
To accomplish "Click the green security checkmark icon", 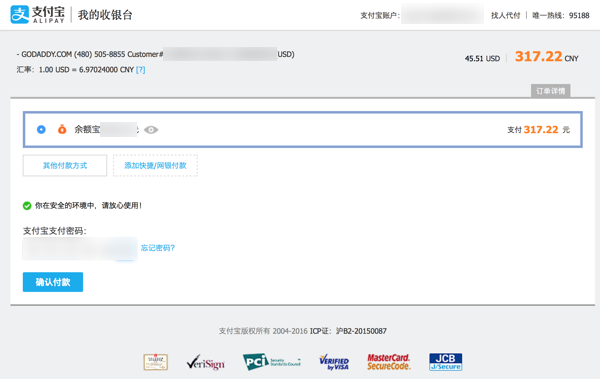I will point(27,206).
